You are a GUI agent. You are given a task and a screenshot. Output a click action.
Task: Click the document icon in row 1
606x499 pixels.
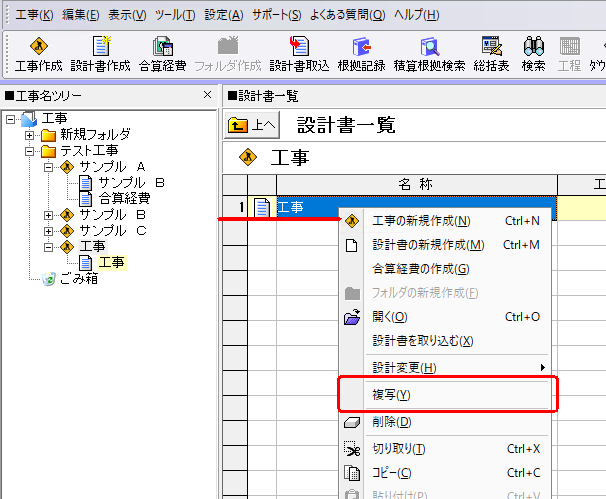(262, 207)
